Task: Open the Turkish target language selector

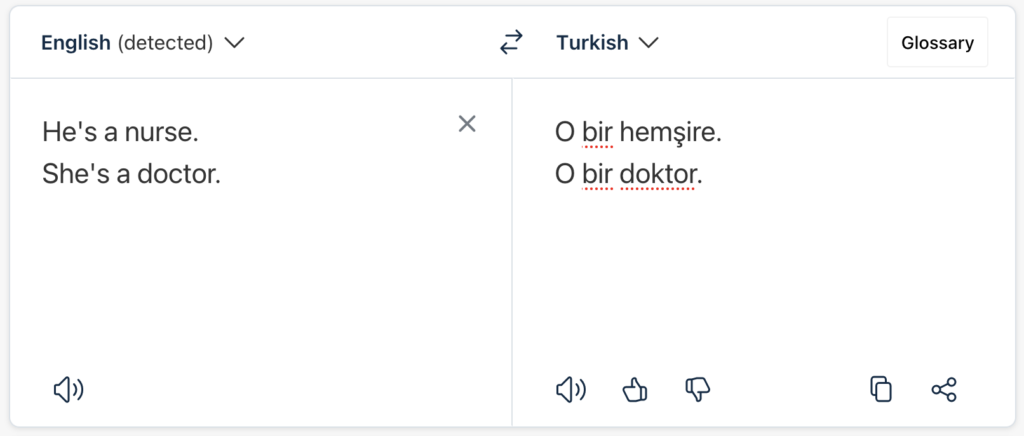Action: pyautogui.click(x=592, y=43)
